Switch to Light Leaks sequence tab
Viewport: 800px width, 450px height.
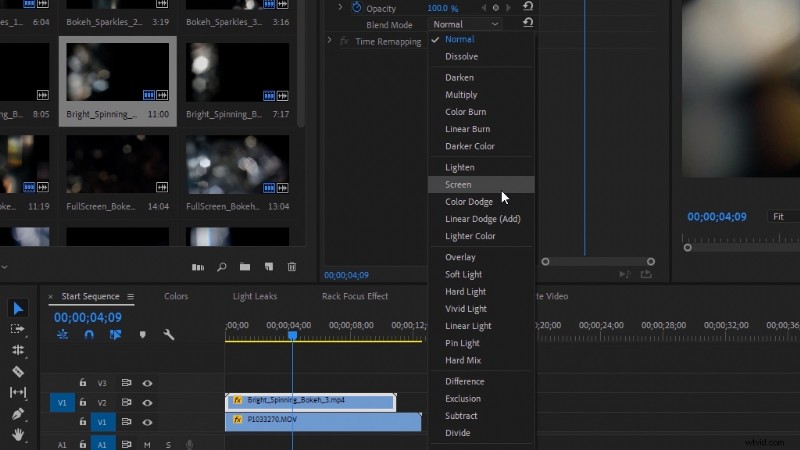tap(255, 296)
